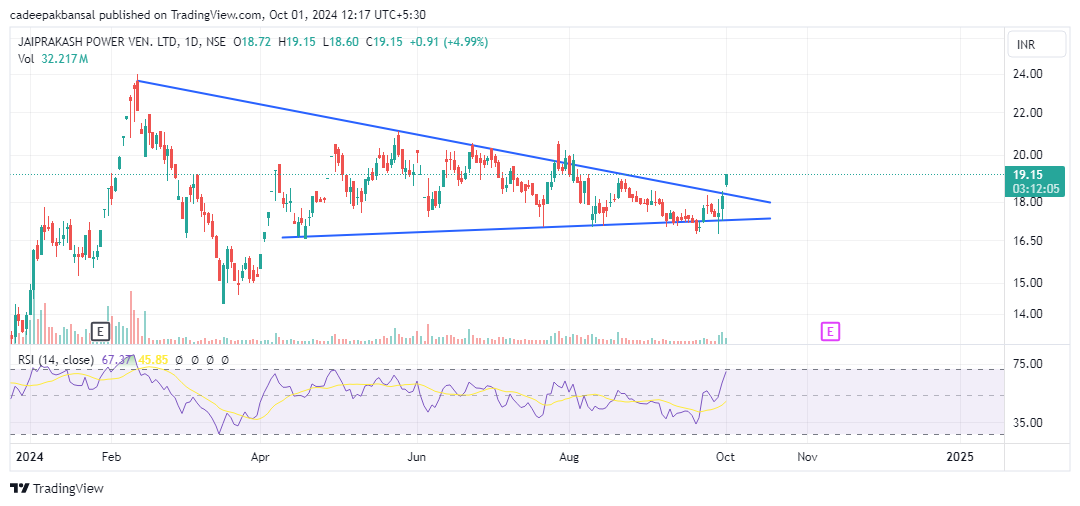Click the yellow RSI average value 45.85

click(153, 359)
